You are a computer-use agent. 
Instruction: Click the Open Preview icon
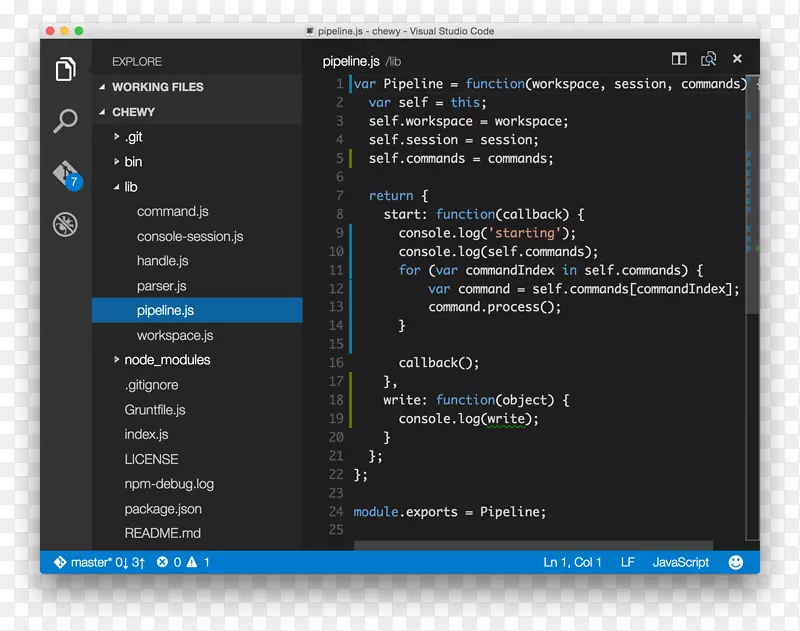click(x=708, y=59)
